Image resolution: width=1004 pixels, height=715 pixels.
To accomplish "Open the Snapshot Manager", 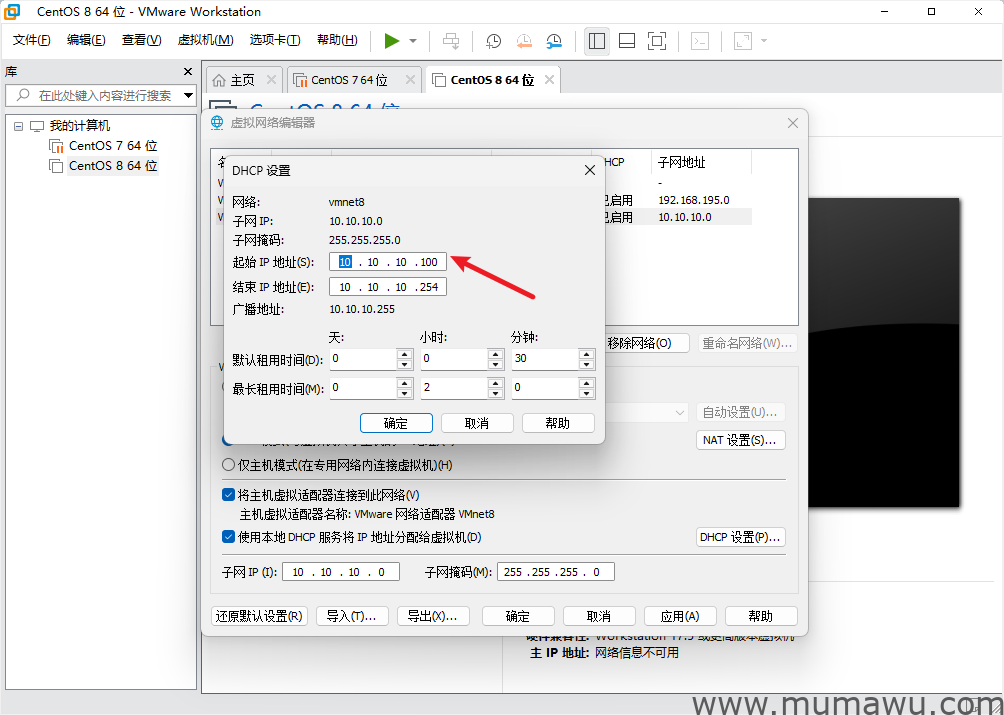I will point(553,40).
